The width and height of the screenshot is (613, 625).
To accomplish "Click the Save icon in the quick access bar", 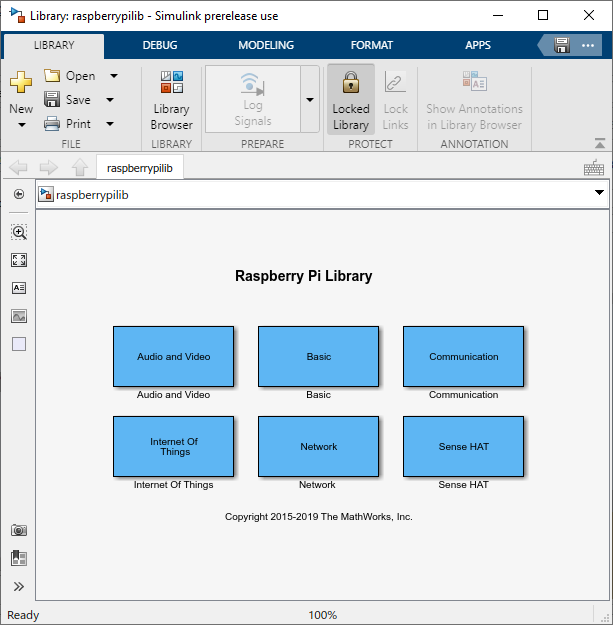I will pos(562,46).
